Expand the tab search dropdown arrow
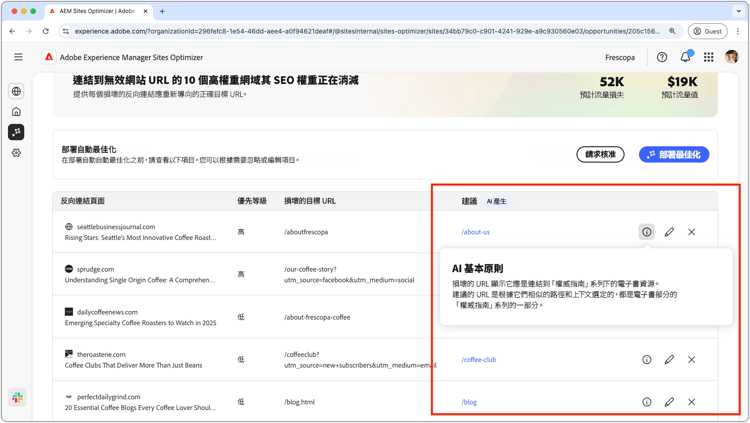The height and width of the screenshot is (423, 750). (x=739, y=11)
